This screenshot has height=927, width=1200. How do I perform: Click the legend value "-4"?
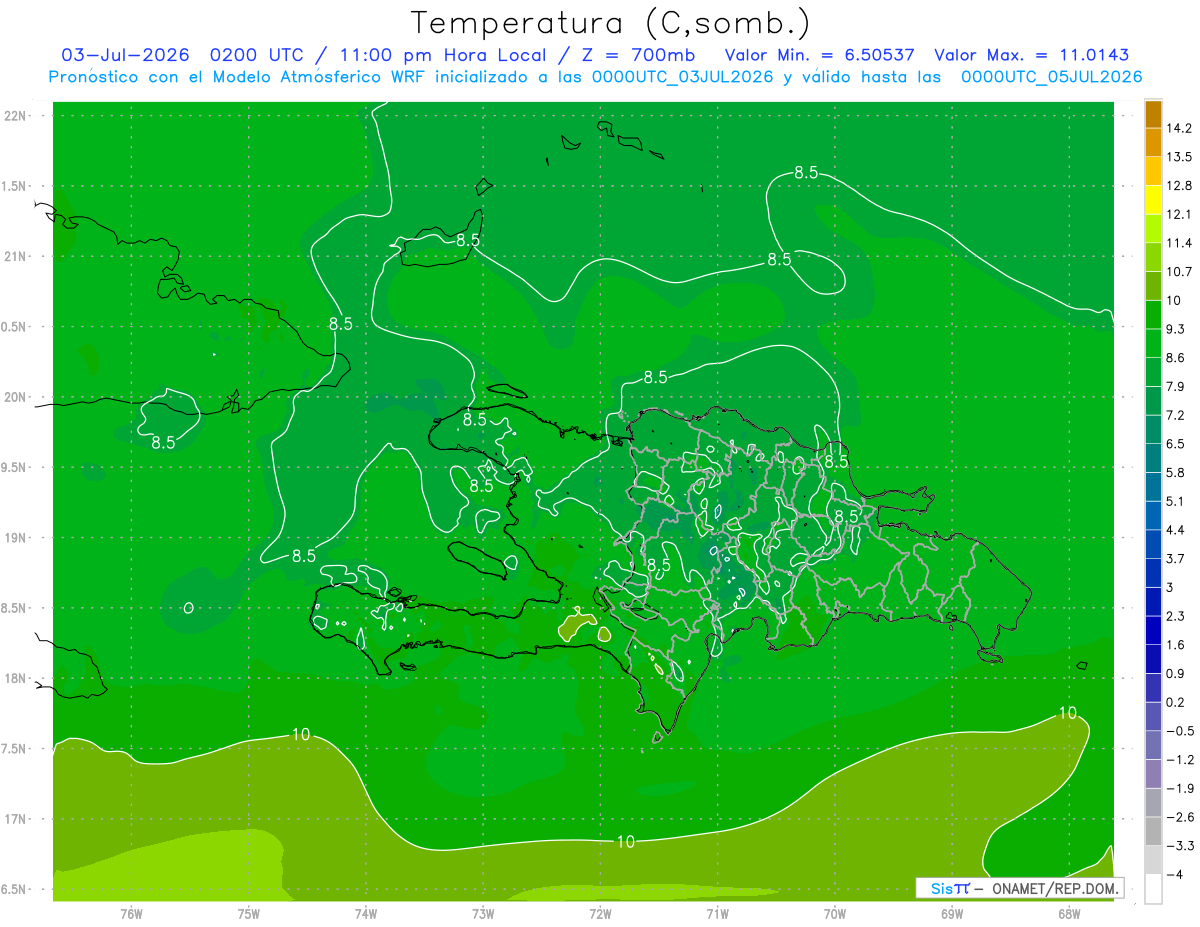pyautogui.click(x=1174, y=875)
